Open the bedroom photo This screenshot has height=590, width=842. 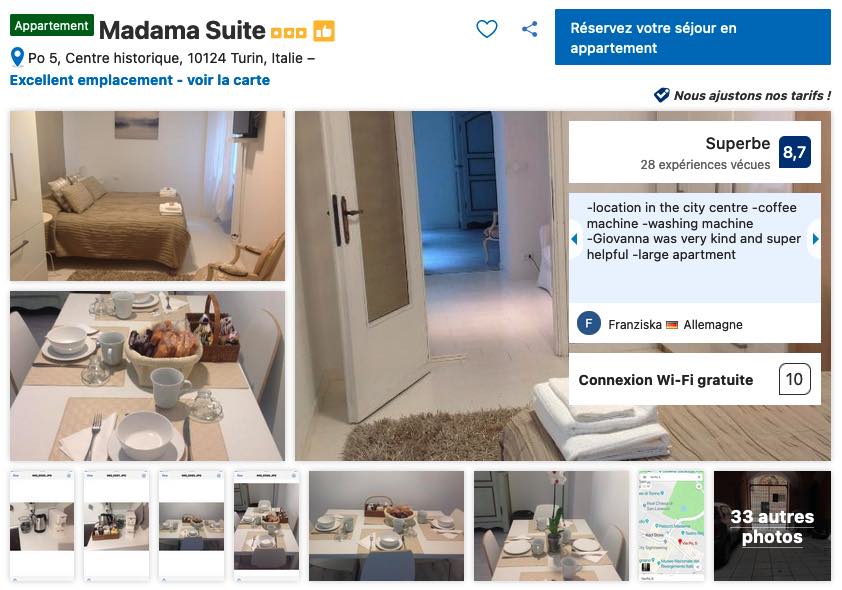pyautogui.click(x=147, y=196)
